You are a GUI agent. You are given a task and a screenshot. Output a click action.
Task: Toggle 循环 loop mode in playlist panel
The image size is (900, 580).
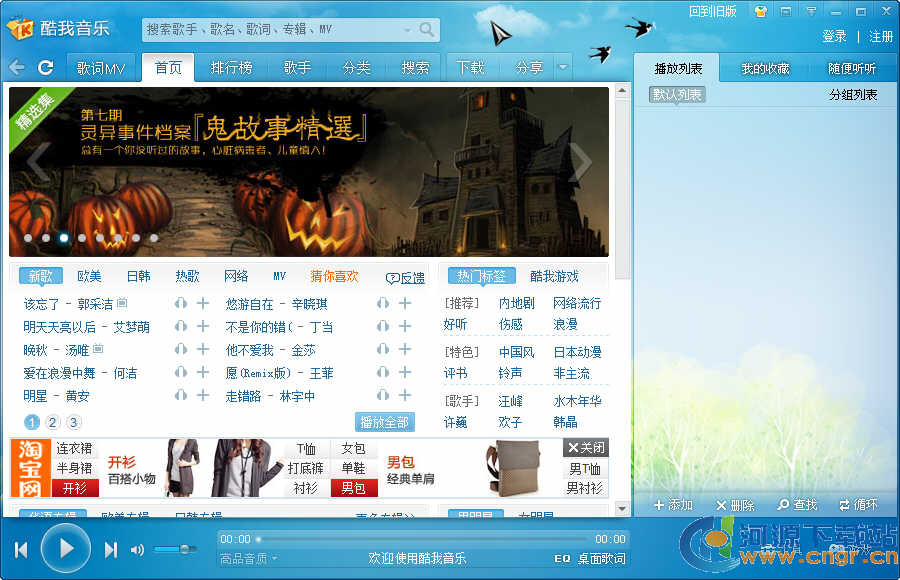click(858, 505)
